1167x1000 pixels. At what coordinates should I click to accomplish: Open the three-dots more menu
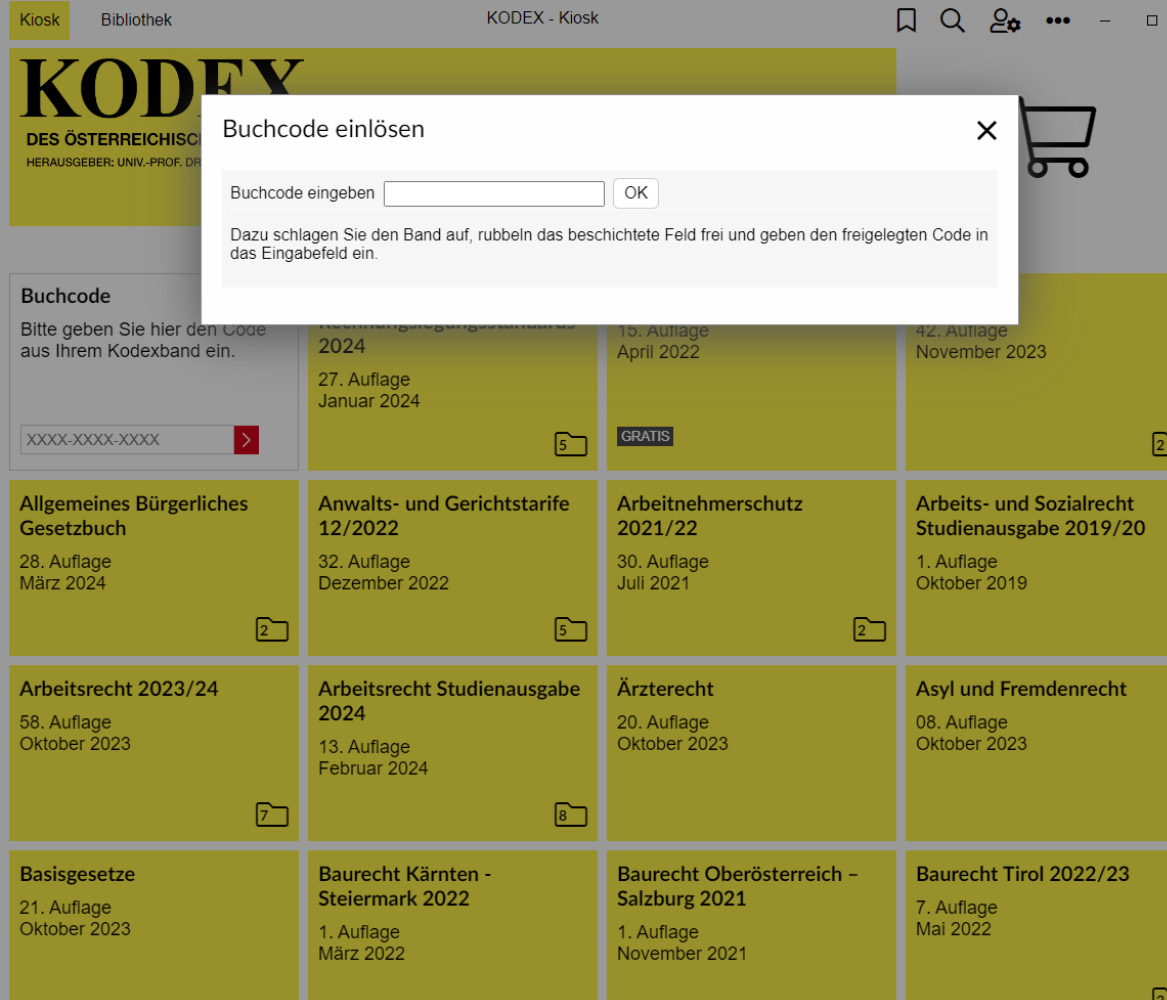coord(1058,20)
